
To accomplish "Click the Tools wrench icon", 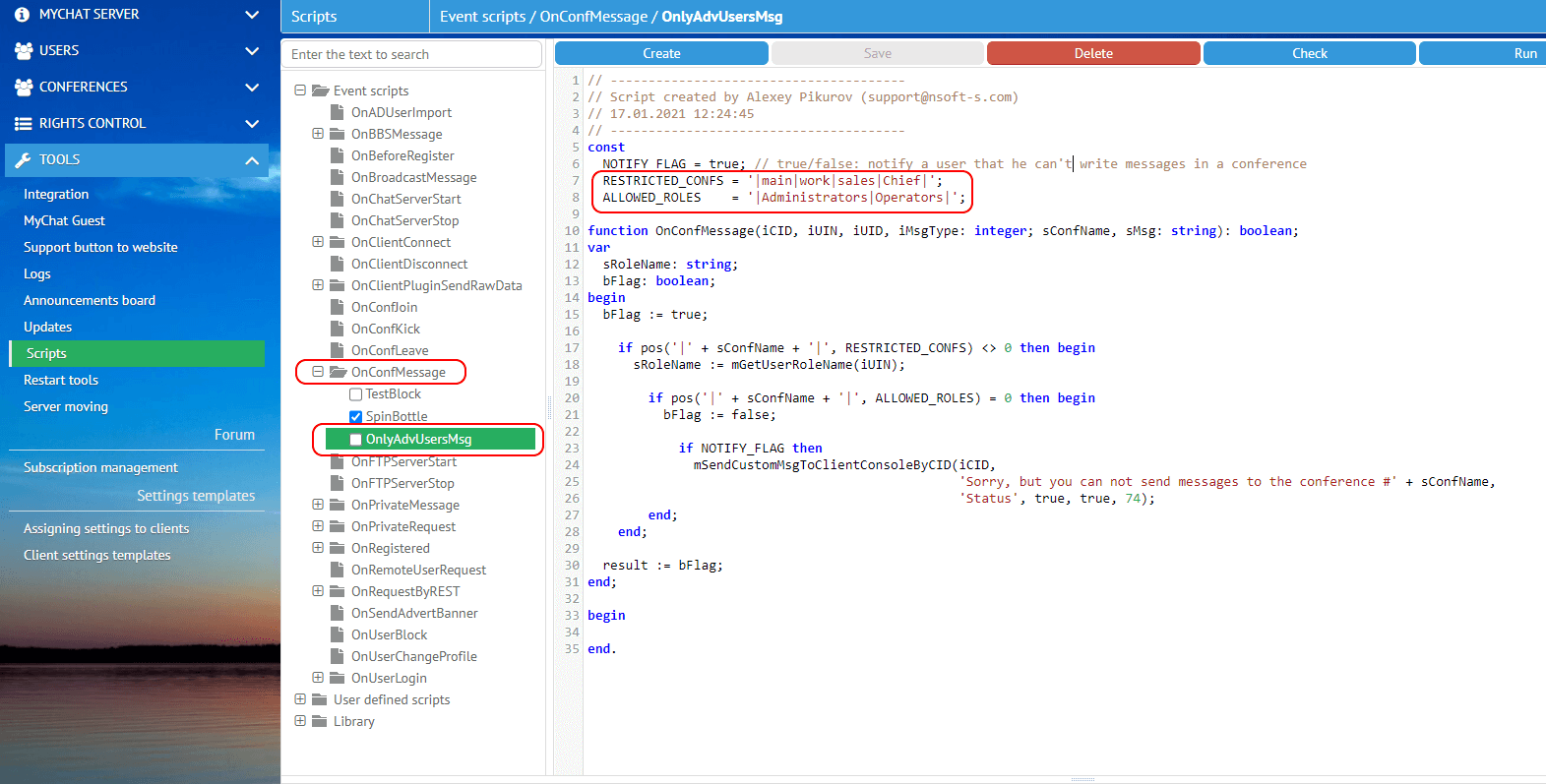I will (x=24, y=159).
